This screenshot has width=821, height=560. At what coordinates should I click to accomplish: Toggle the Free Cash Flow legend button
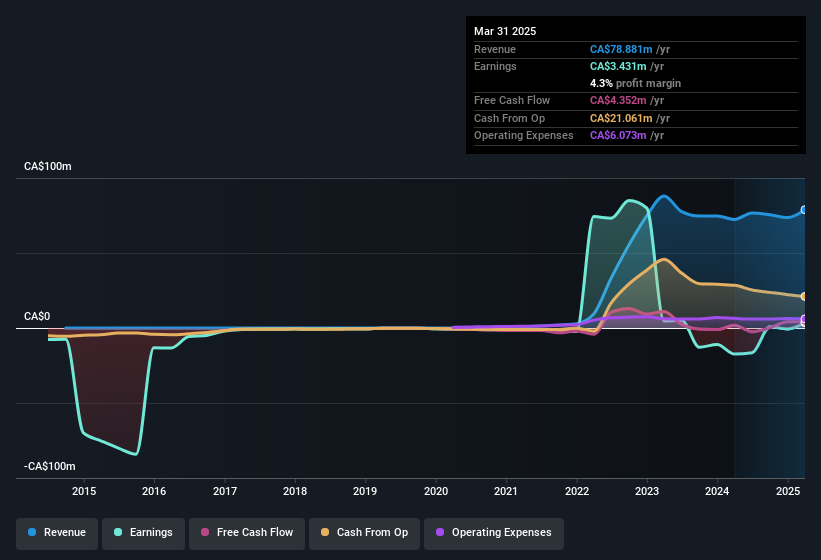click(247, 533)
